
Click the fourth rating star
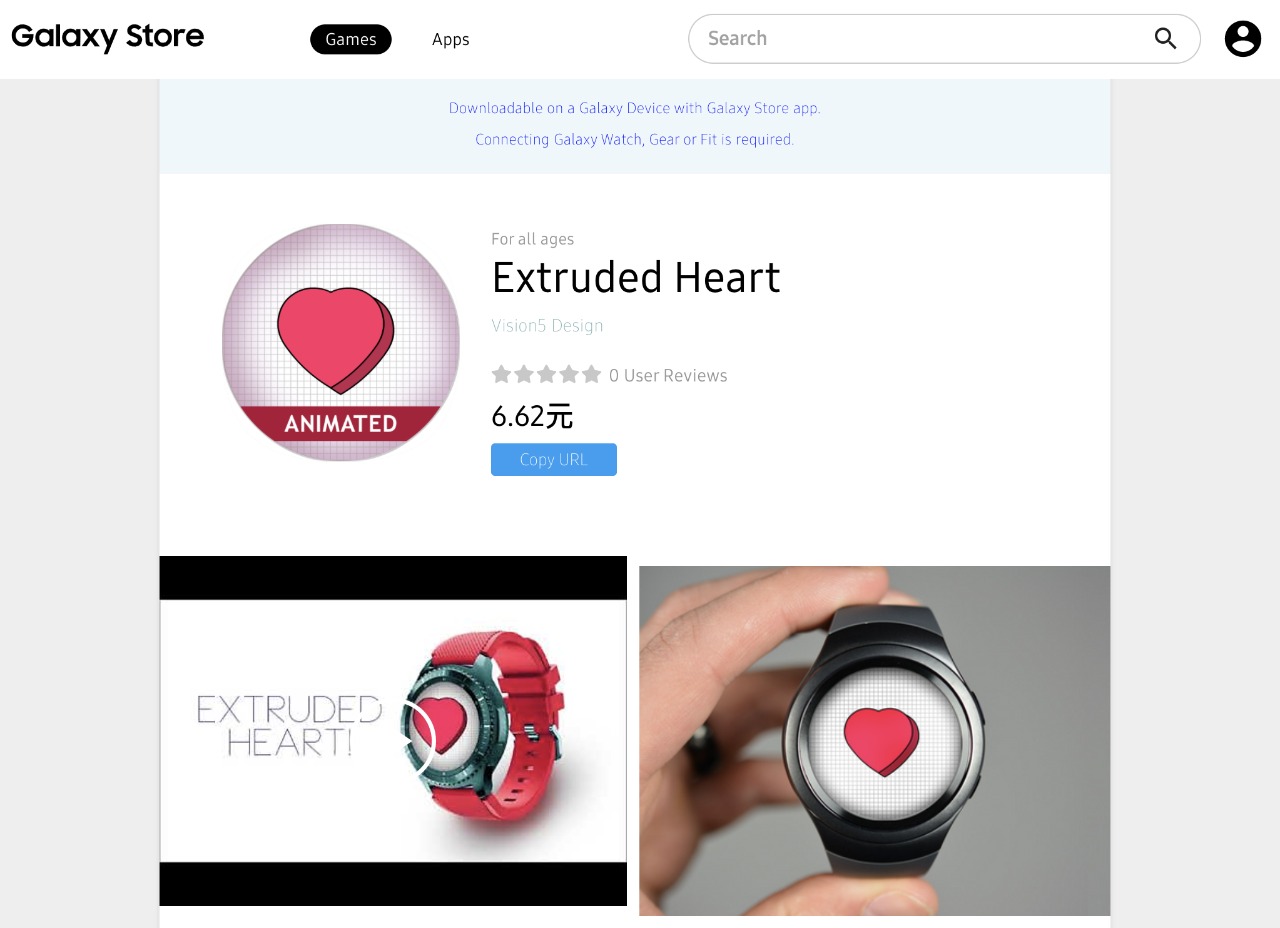pyautogui.click(x=569, y=375)
